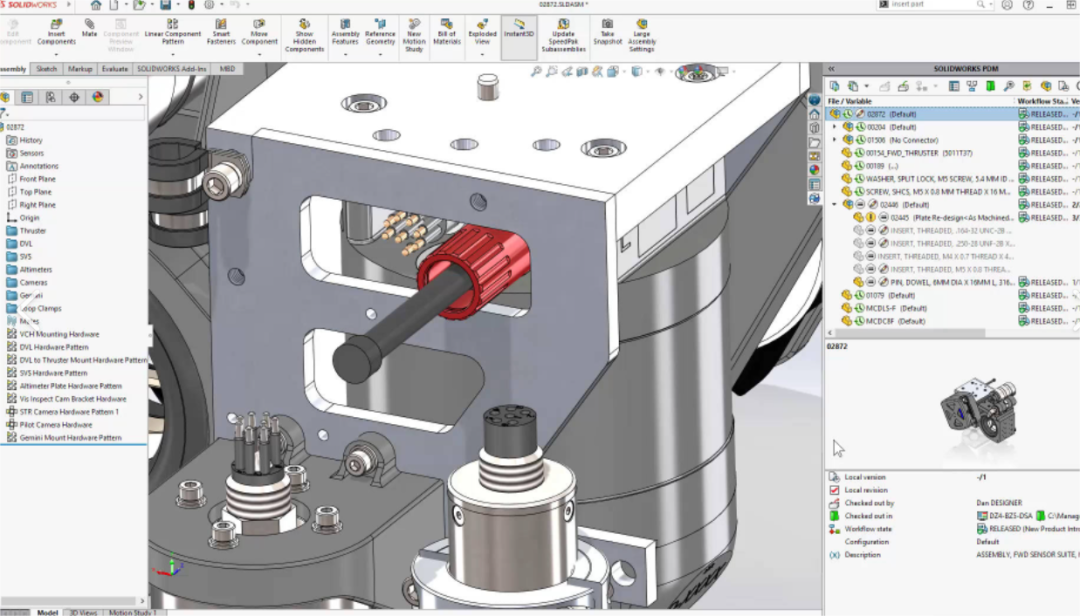Select Annotations in feature tree
Image resolution: width=1080 pixels, height=616 pixels.
[x=32, y=166]
